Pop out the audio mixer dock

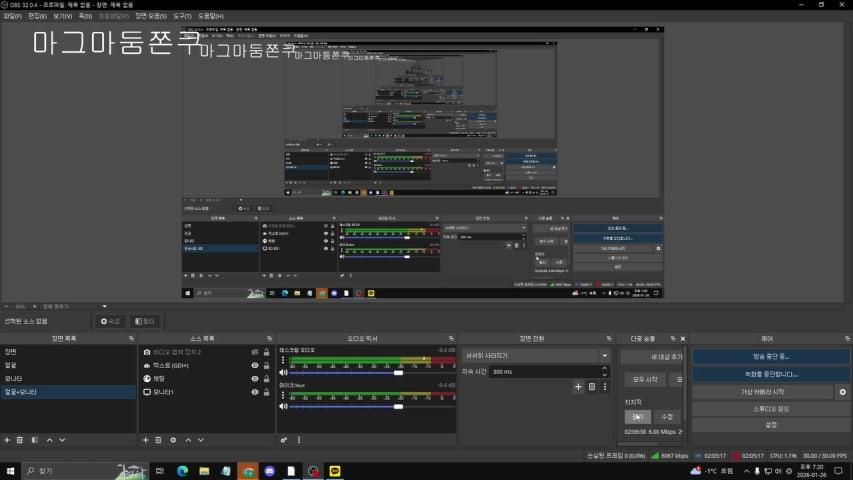point(451,339)
